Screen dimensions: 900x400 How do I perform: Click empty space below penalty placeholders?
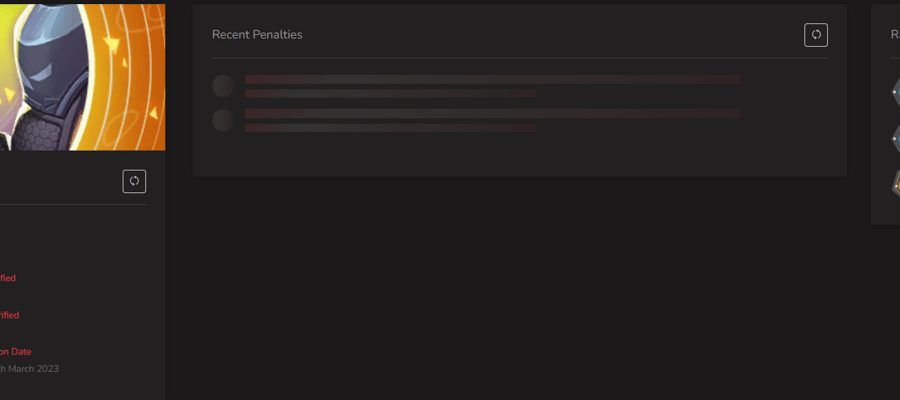[519, 155]
